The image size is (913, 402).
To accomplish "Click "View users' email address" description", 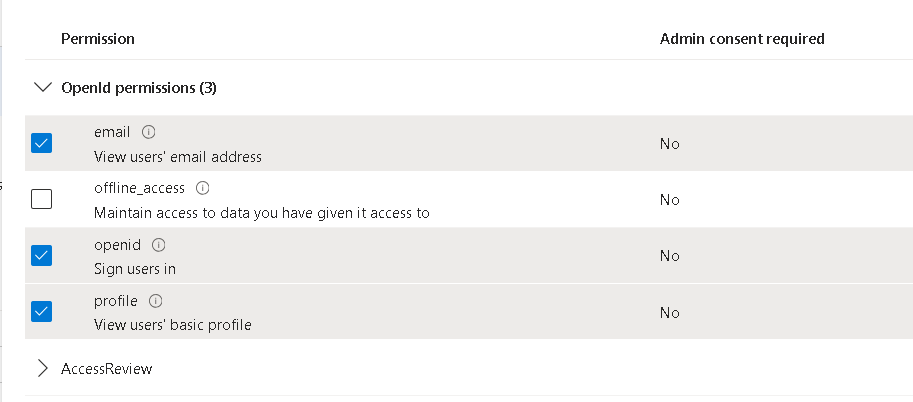I will tap(178, 157).
